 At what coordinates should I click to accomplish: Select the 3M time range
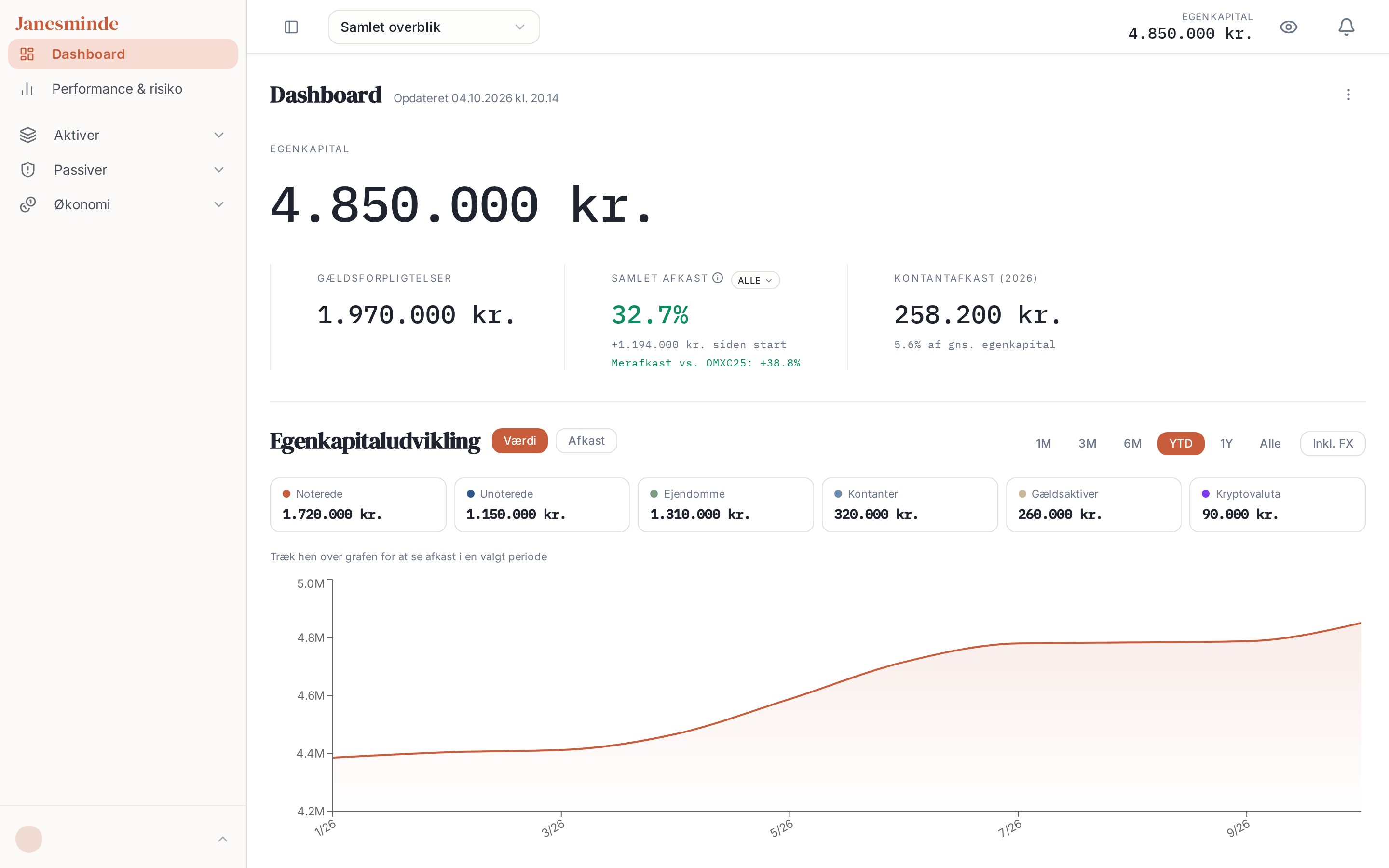(x=1087, y=443)
